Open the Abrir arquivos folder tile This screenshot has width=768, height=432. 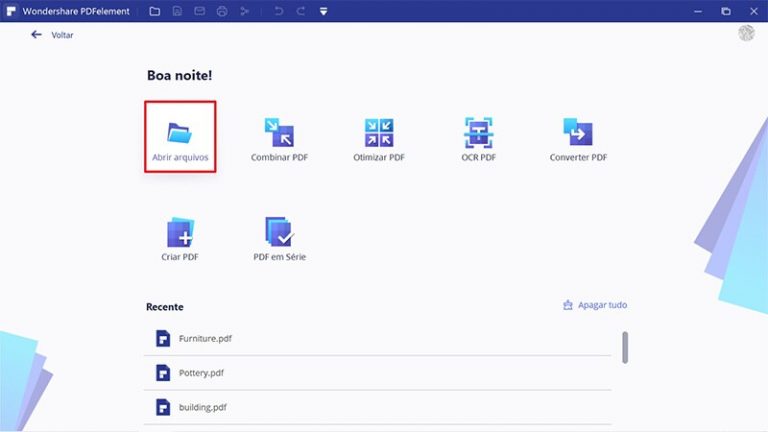[x=180, y=137]
